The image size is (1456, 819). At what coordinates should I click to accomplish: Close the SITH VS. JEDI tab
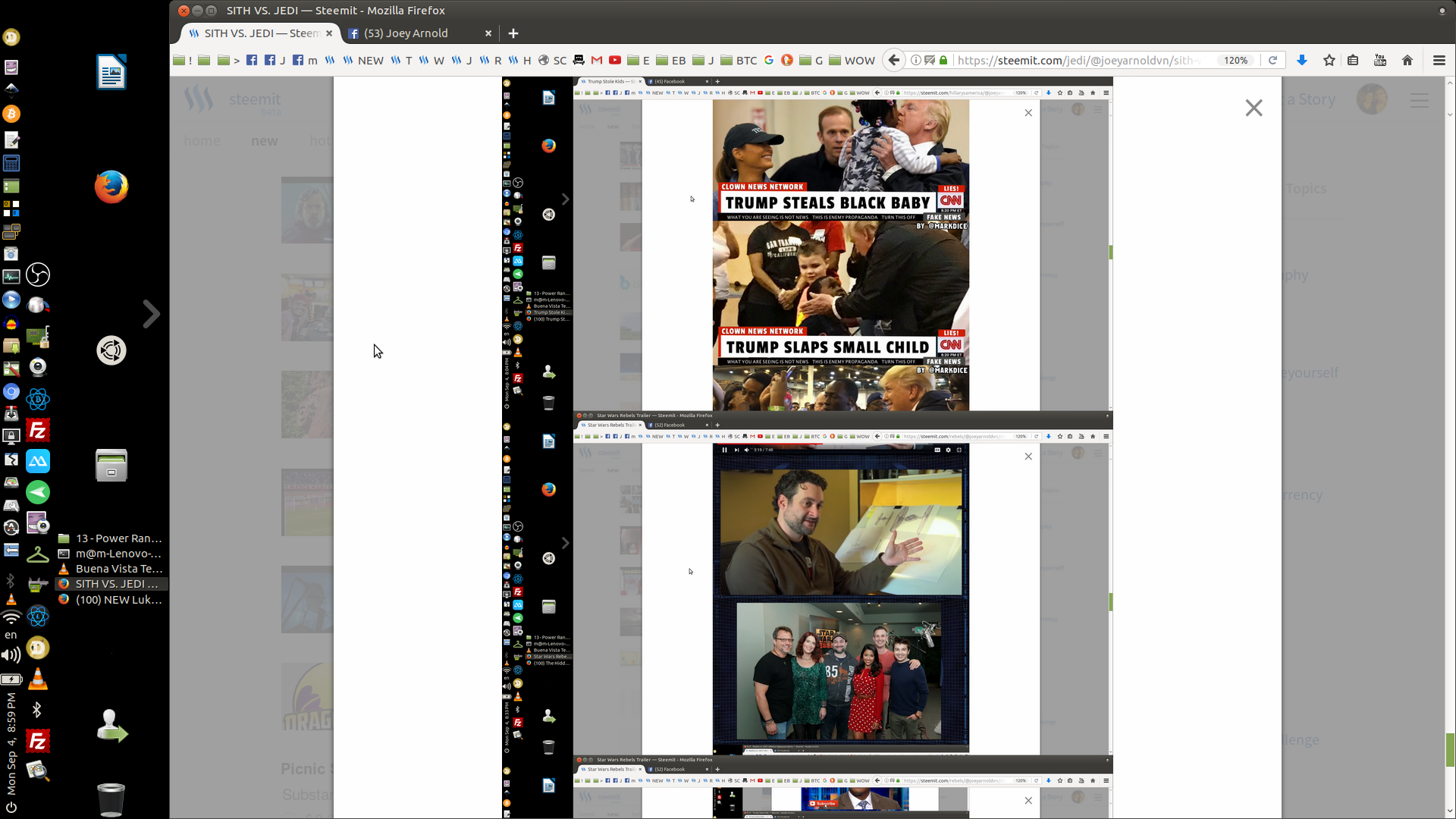click(329, 33)
